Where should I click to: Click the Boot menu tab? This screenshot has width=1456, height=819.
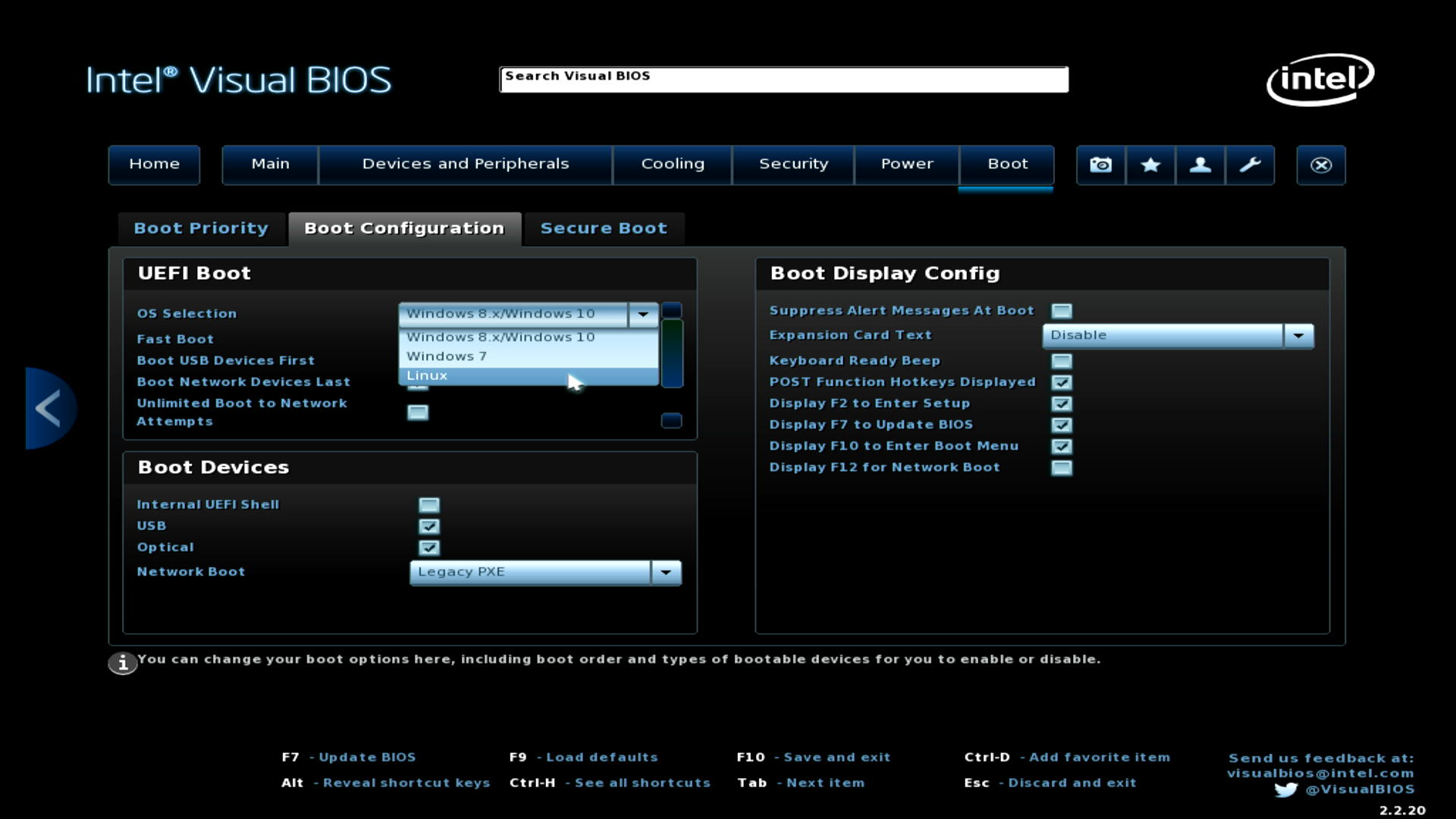(x=1007, y=165)
